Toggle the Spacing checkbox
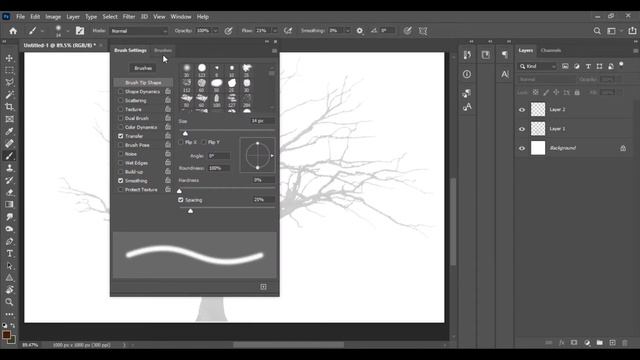This screenshot has height=360, width=640. [181, 200]
